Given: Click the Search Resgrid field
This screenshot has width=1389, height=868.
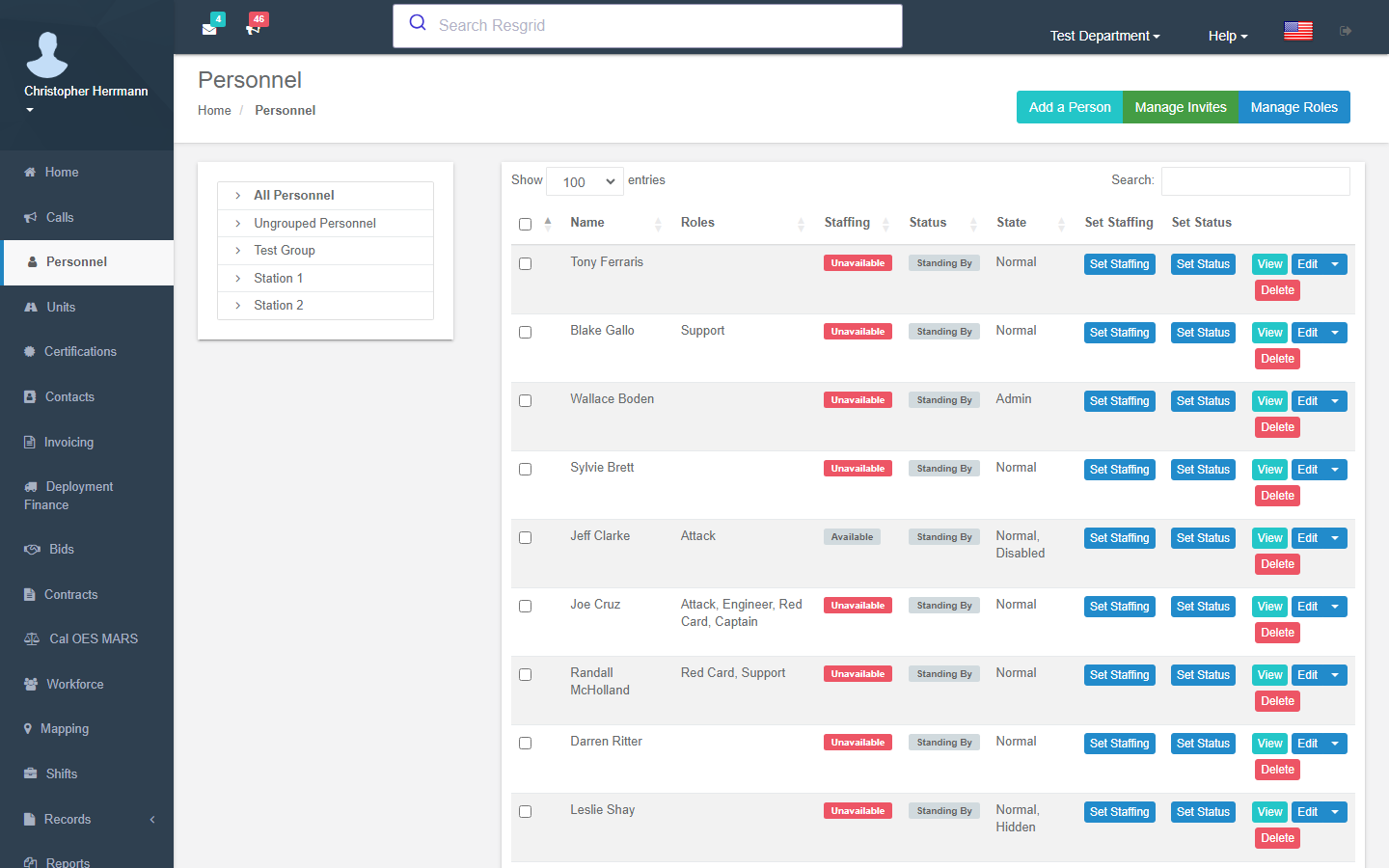Looking at the screenshot, I should 647,26.
